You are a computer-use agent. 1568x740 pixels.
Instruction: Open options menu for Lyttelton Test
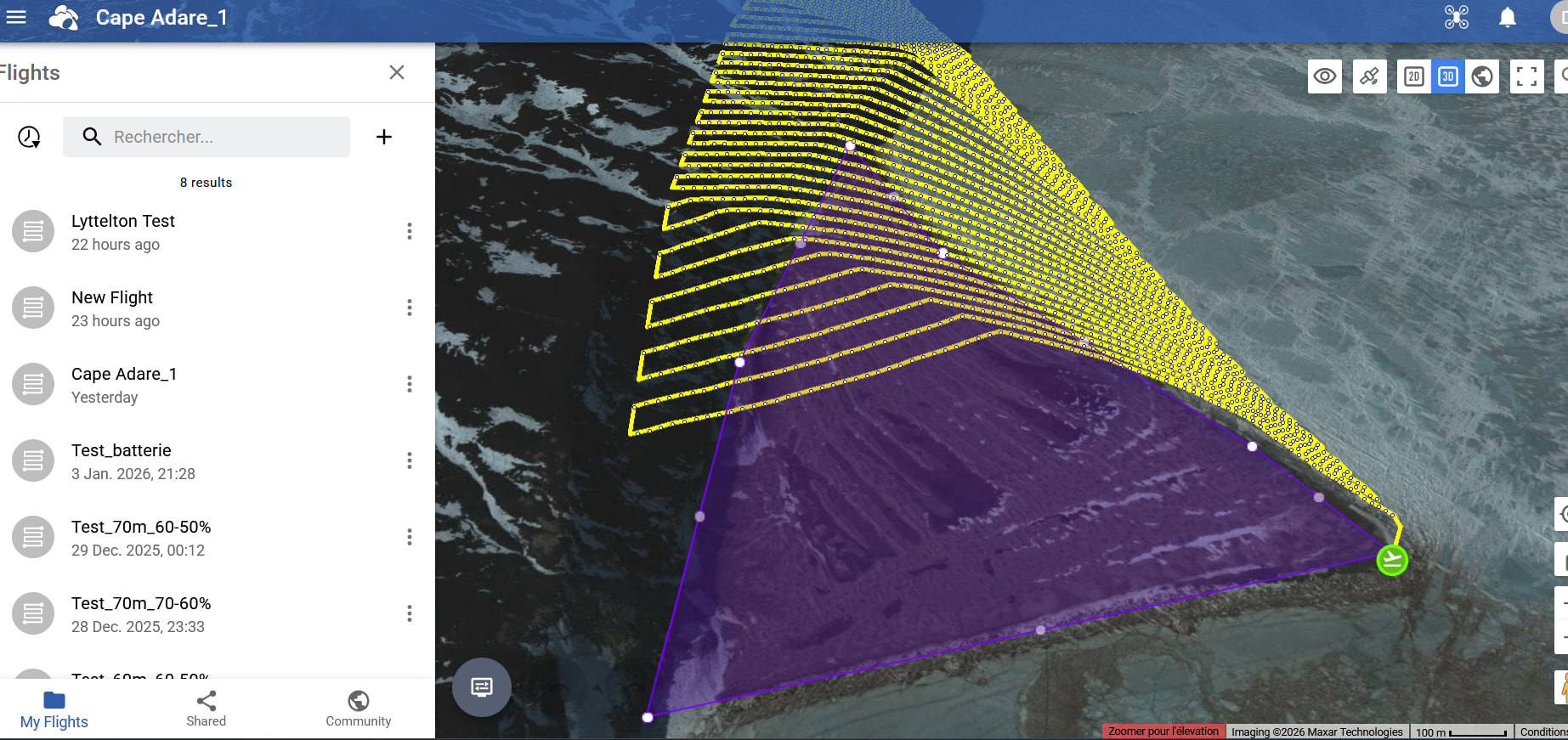tap(409, 231)
